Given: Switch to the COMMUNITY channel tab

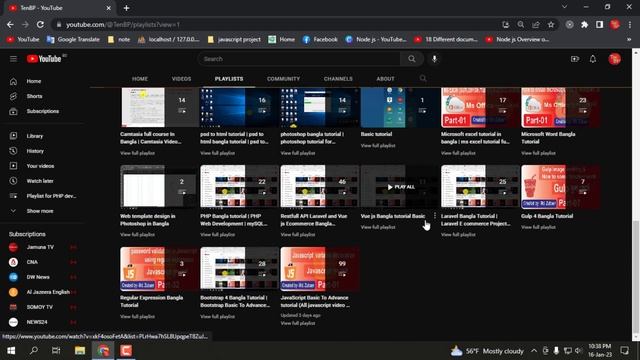Looking at the screenshot, I should coord(283,79).
